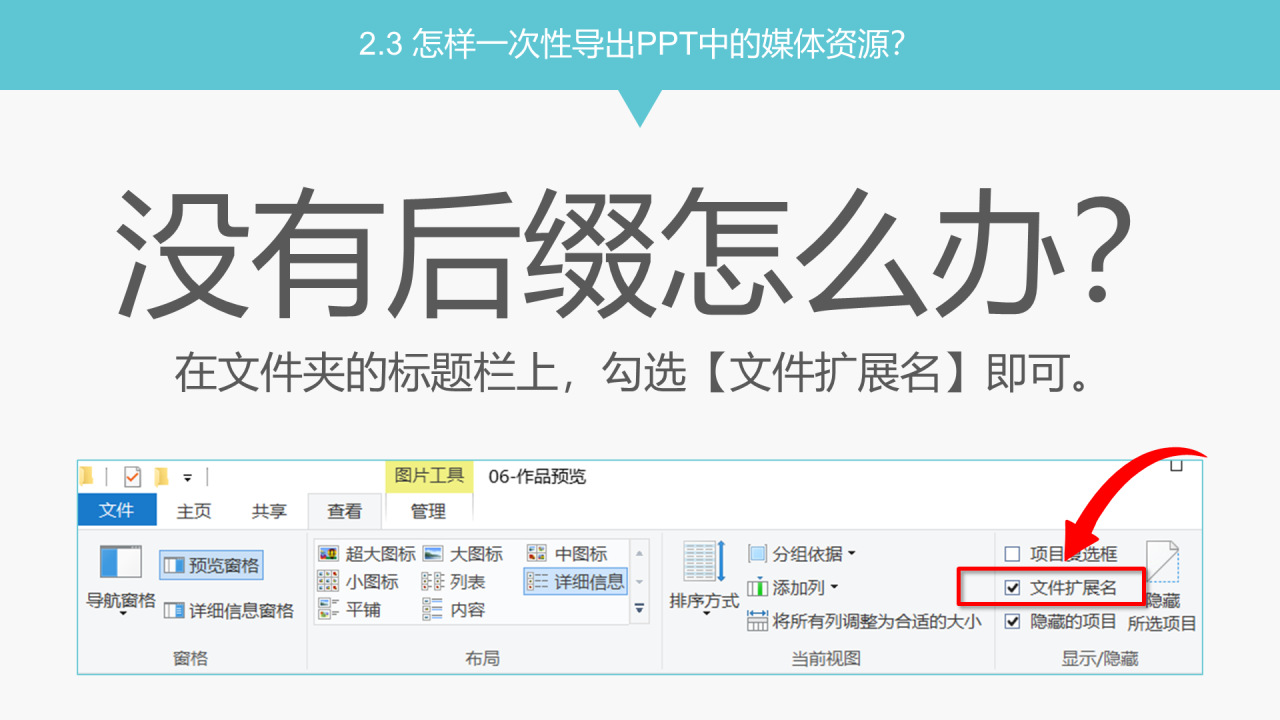
Task: Click the slide title 2.3 怎样一次性导出PPT中的媒体资源
Action: 632,45
